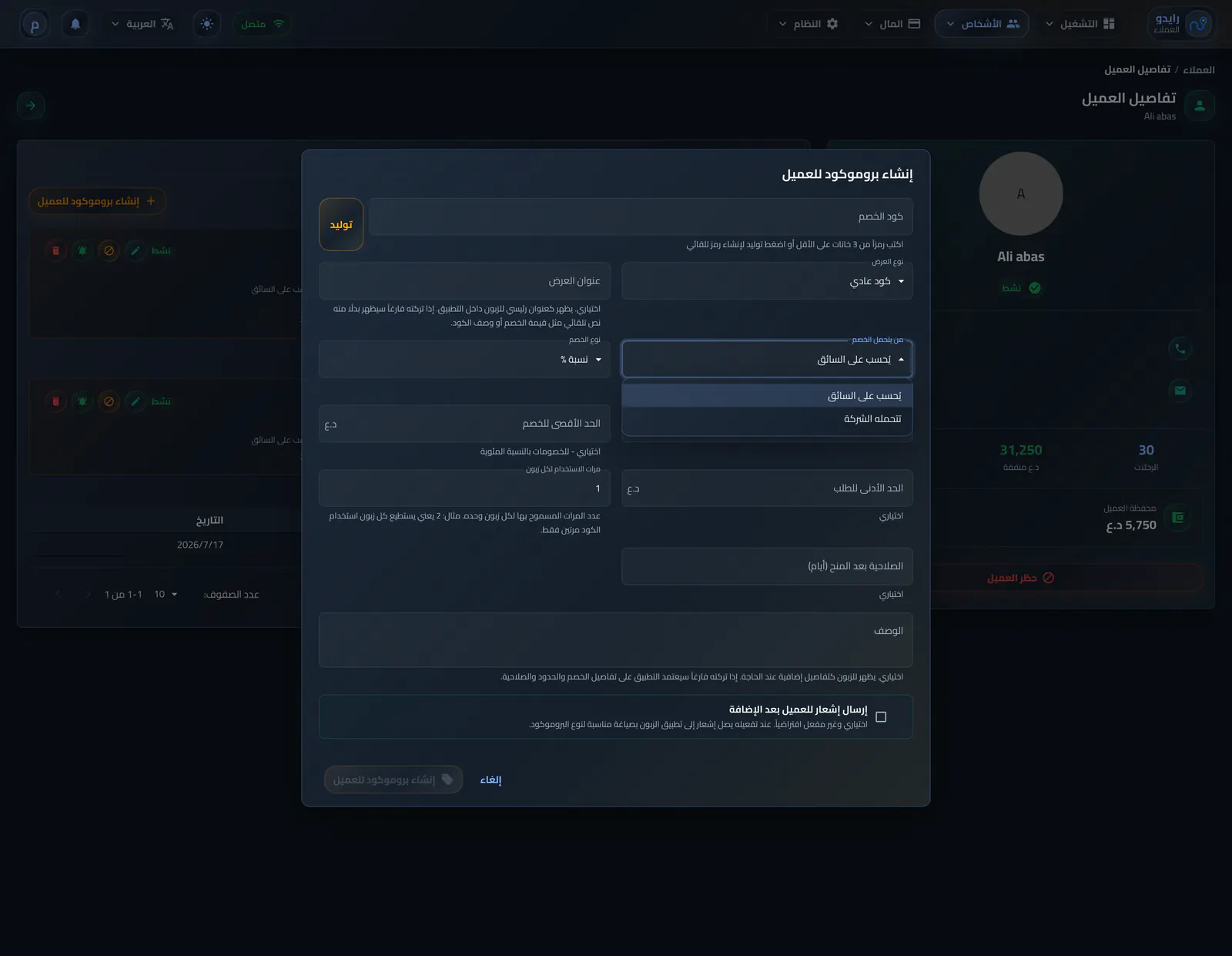1232x956 pixels.
Task: Click pagination next page arrow
Action: [x=58, y=594]
